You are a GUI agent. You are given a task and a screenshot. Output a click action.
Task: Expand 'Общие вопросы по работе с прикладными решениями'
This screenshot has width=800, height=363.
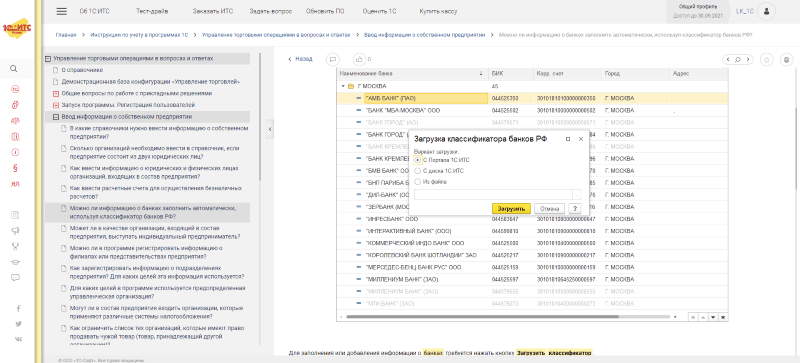56,93
